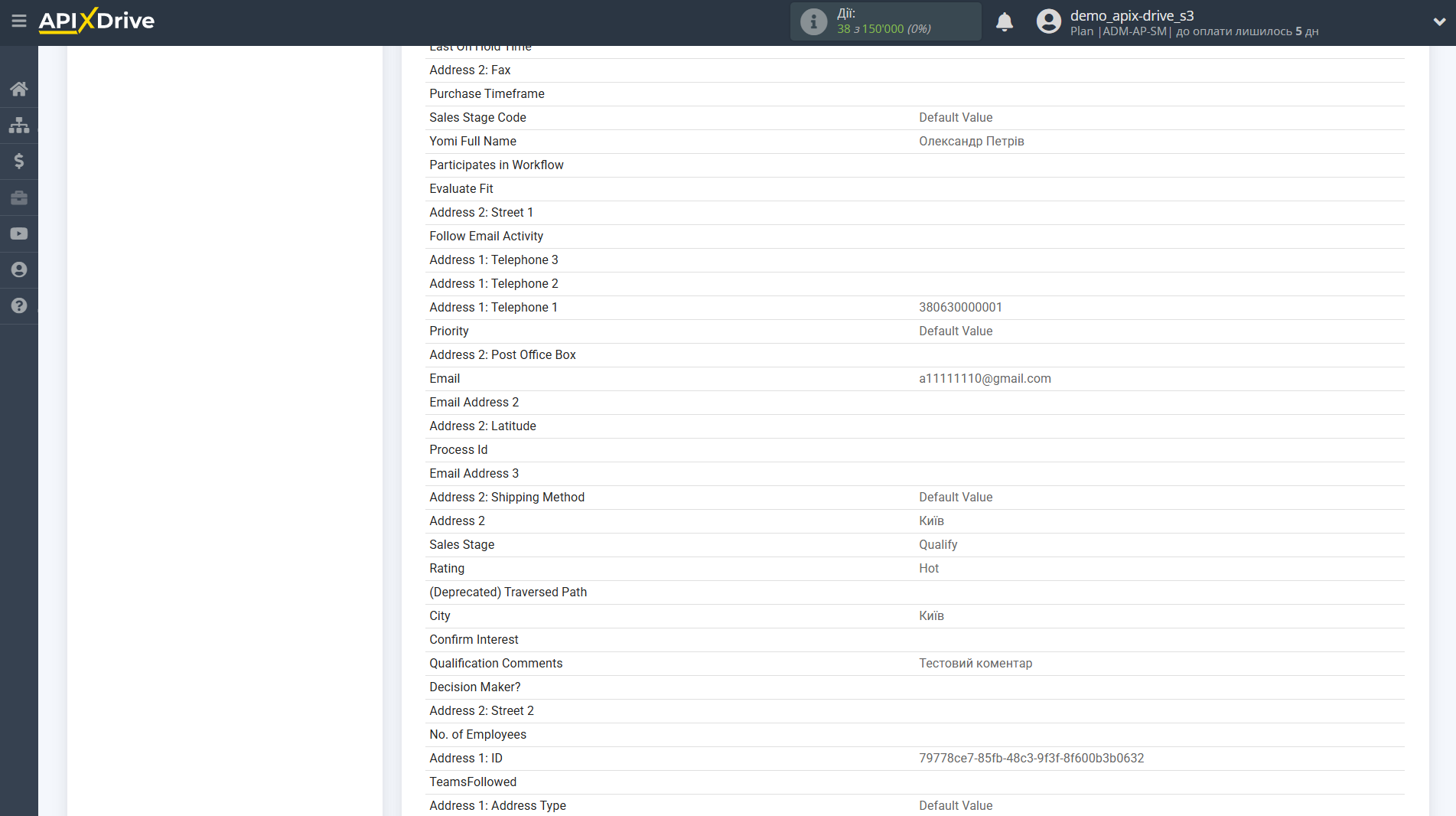Click Qualification Comments value Тестовий коментар

click(976, 663)
